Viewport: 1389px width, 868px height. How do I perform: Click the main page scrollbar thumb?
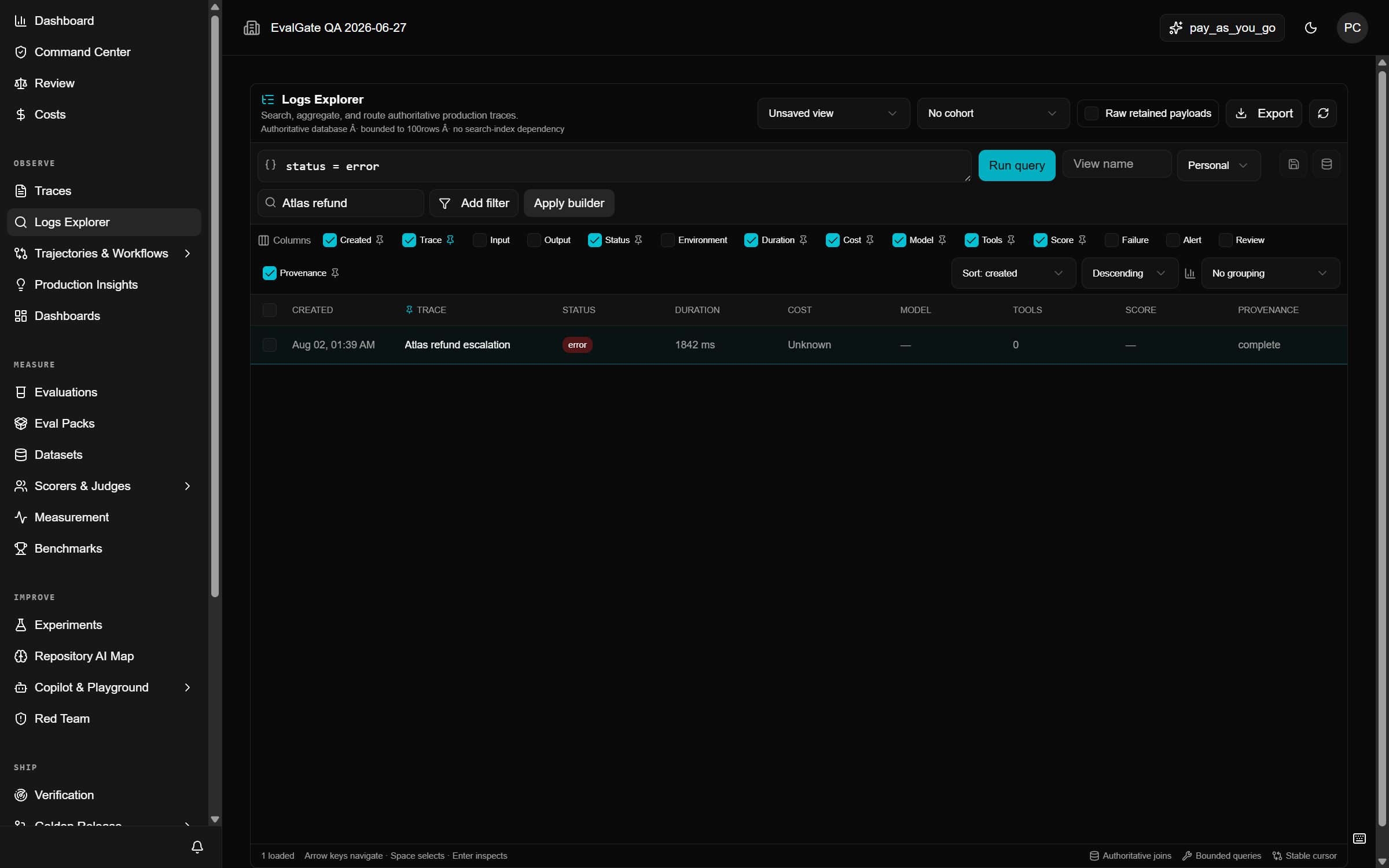1382,448
